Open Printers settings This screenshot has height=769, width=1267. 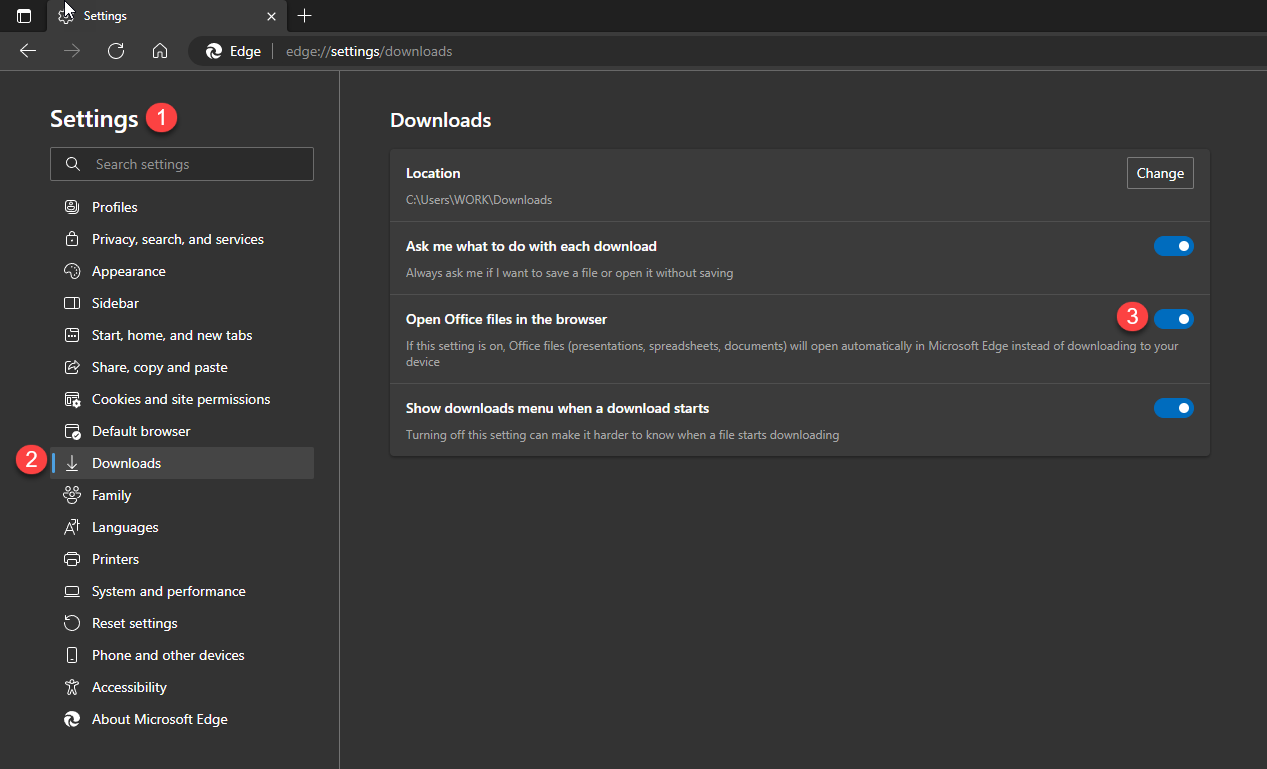click(x=182, y=559)
